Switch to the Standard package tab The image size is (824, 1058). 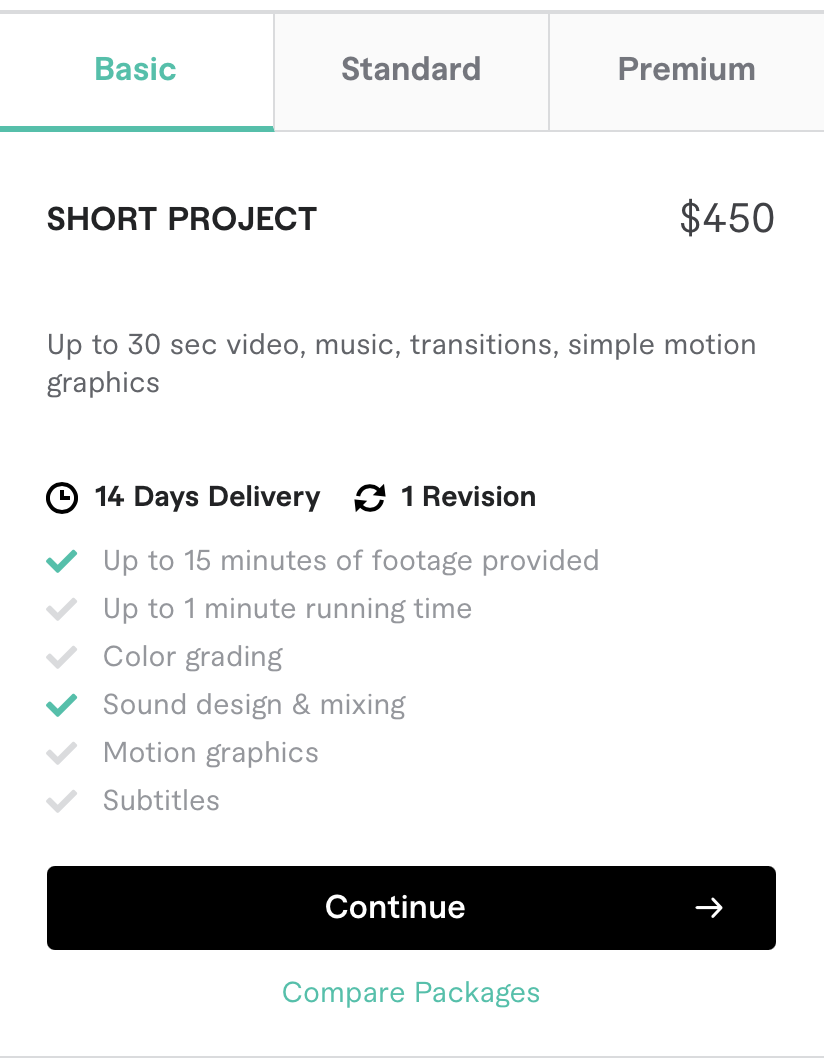coord(411,70)
